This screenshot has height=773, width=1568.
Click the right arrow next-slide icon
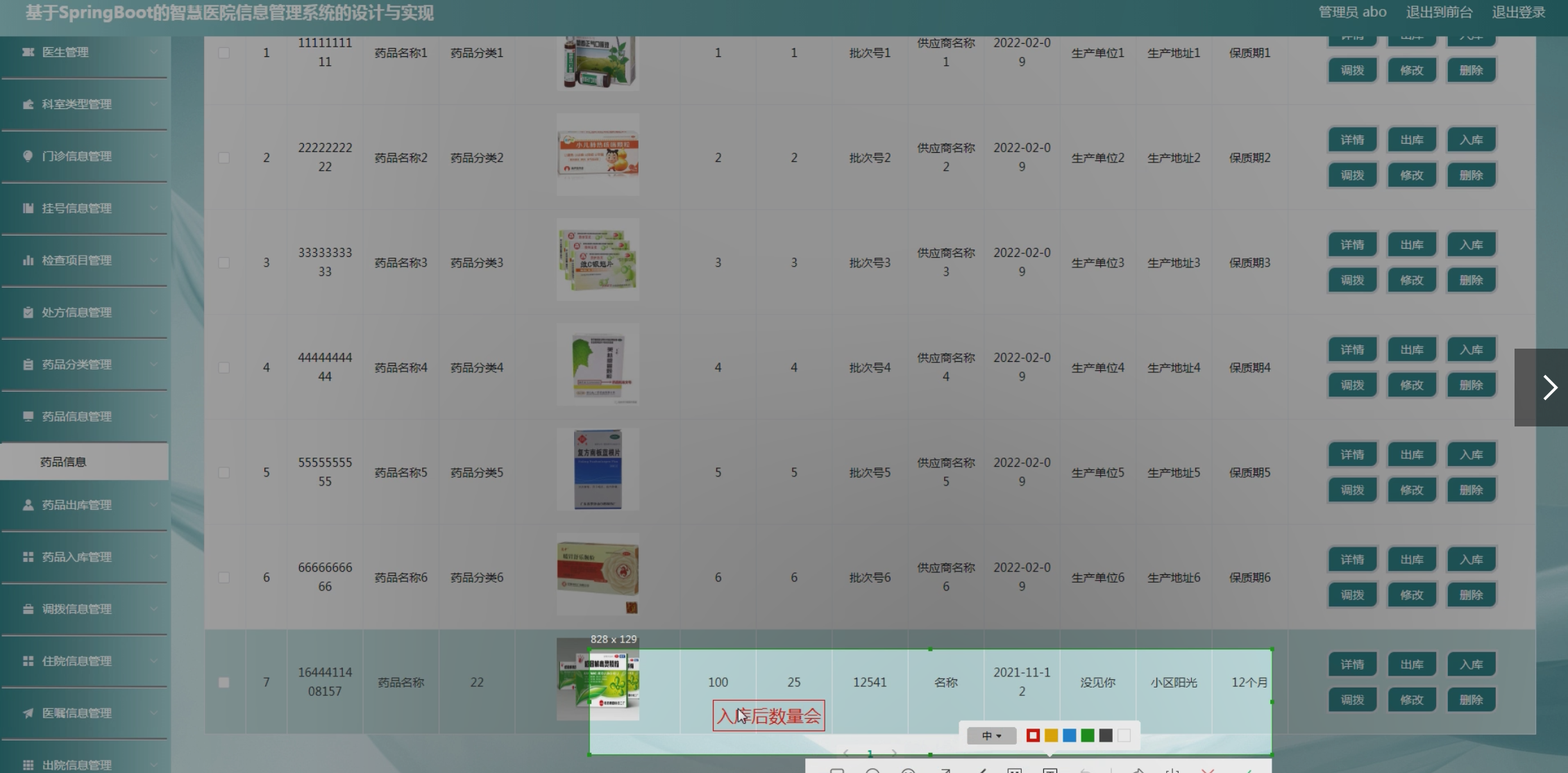(x=1549, y=388)
